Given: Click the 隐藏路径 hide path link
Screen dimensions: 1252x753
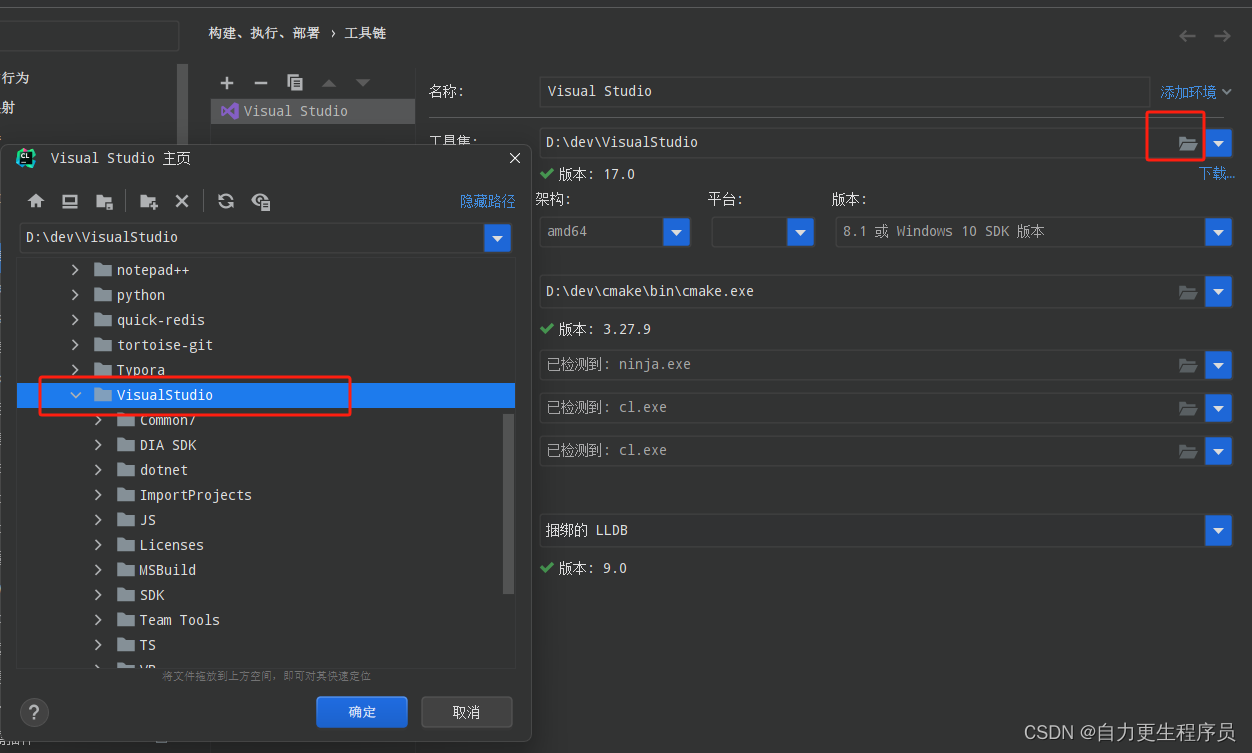Looking at the screenshot, I should (x=488, y=201).
